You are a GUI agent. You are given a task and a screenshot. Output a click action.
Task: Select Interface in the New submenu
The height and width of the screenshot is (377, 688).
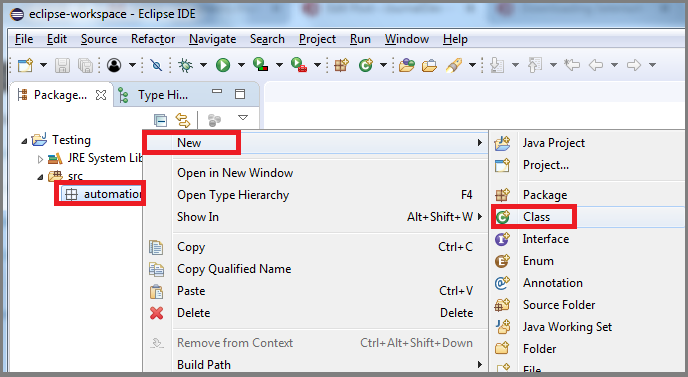pyautogui.click(x=588, y=239)
